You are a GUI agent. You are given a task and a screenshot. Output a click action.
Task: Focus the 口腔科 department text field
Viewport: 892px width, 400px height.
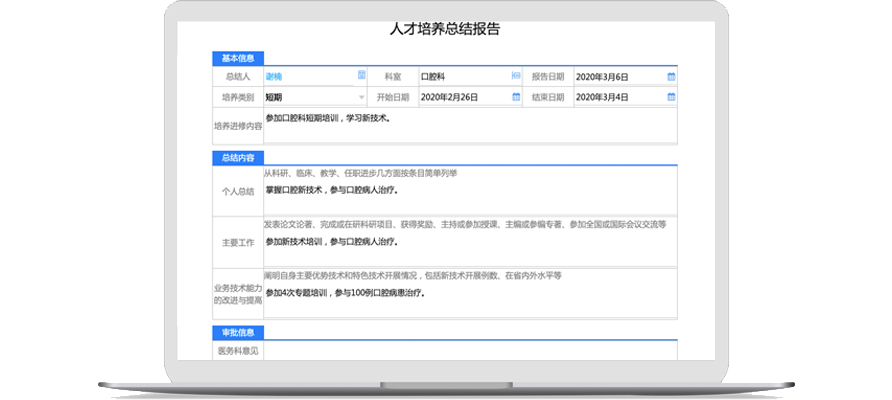pos(460,76)
